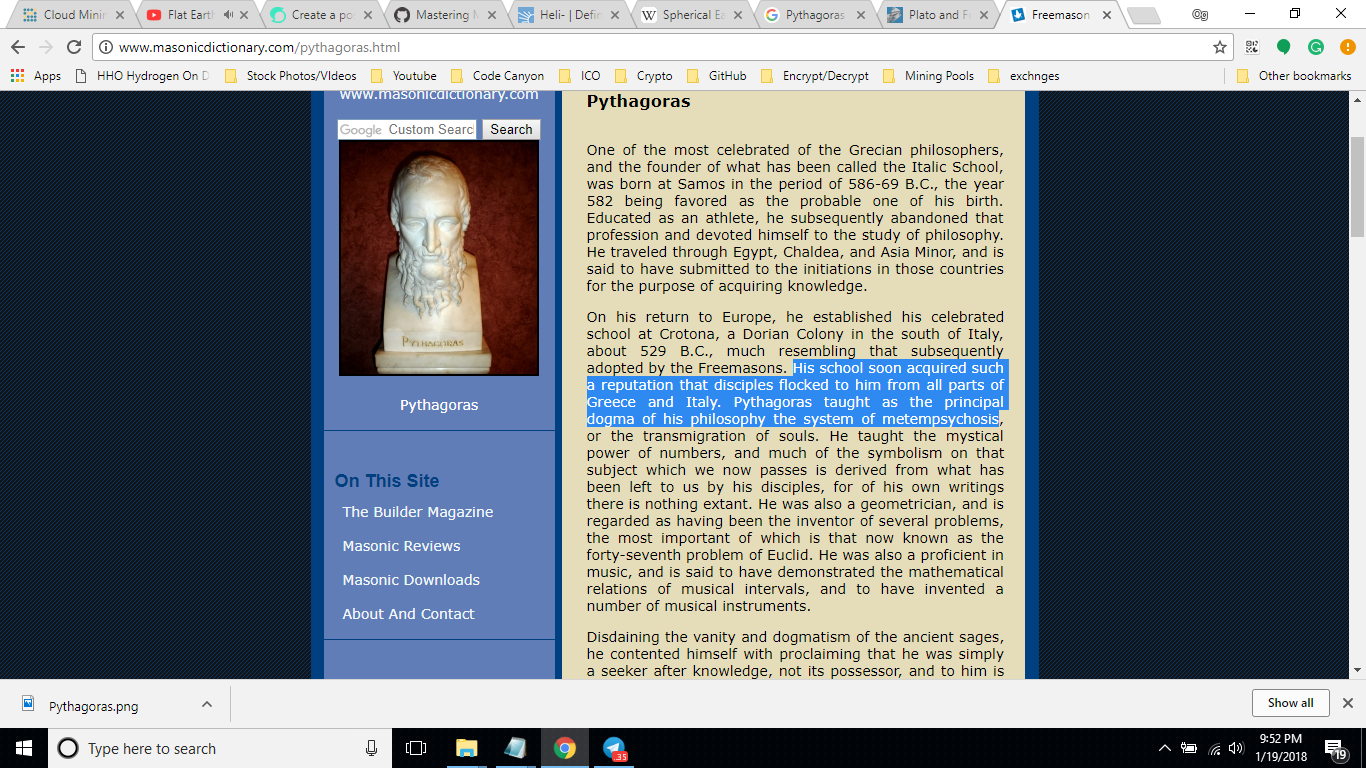
Task: Bookmark this page using the star icon
Action: (x=1217, y=46)
